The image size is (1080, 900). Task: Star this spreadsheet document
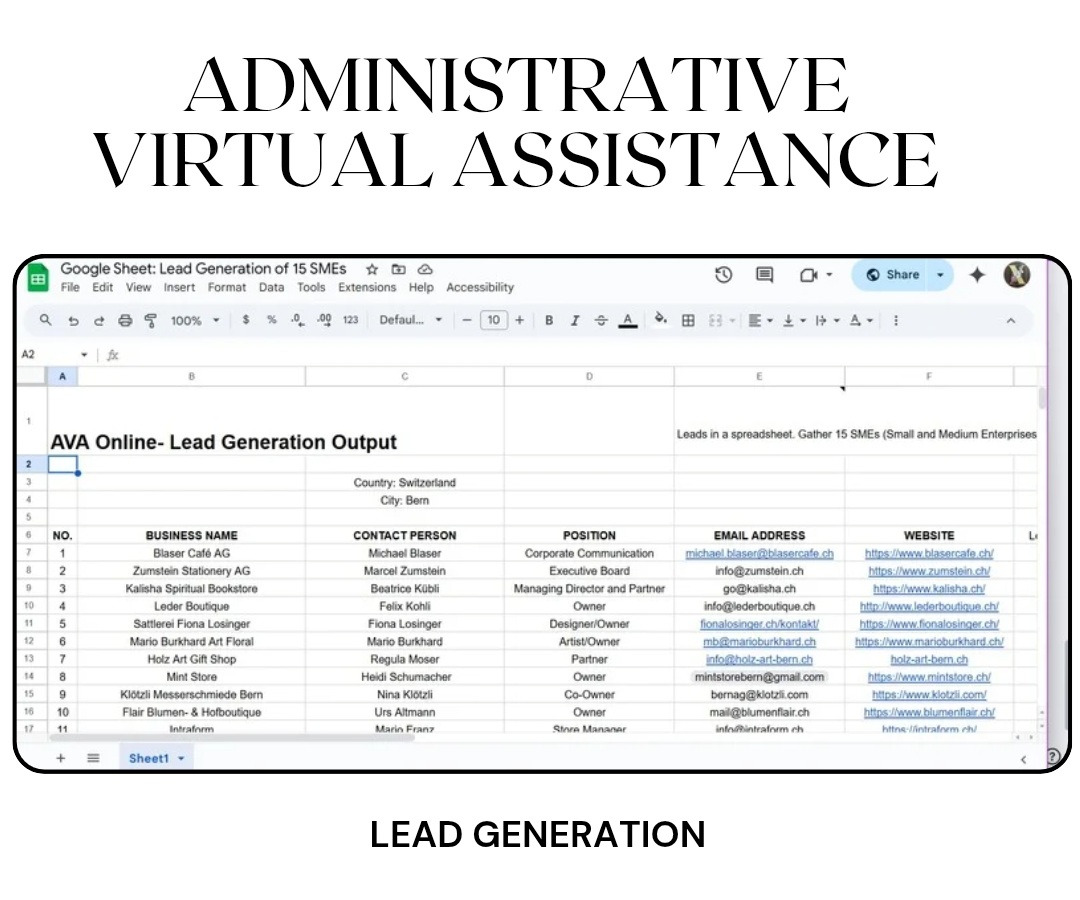(x=372, y=269)
